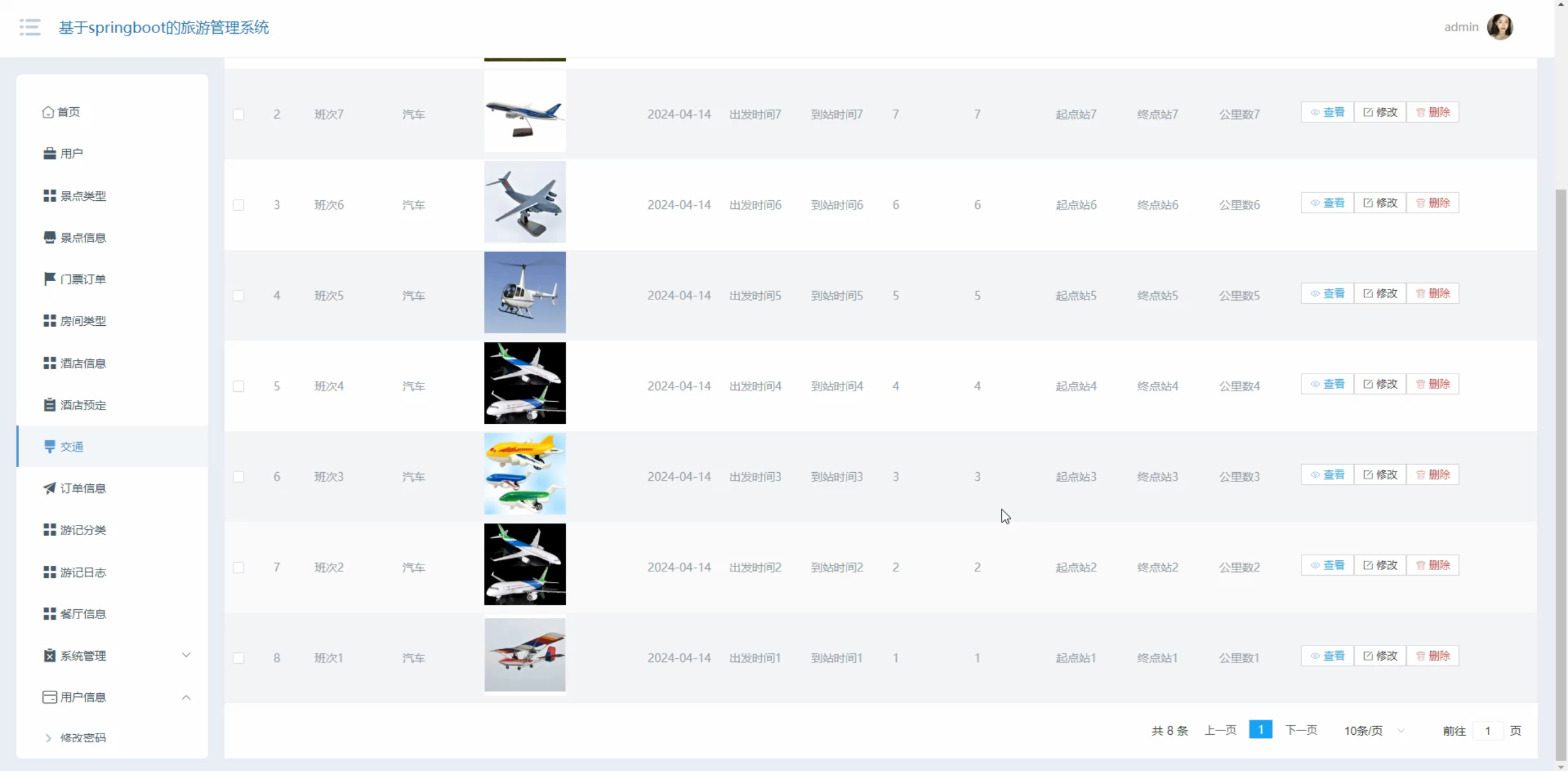The image size is (1568, 771).
Task: Select the checkbox for row 班次1
Action: click(x=238, y=658)
